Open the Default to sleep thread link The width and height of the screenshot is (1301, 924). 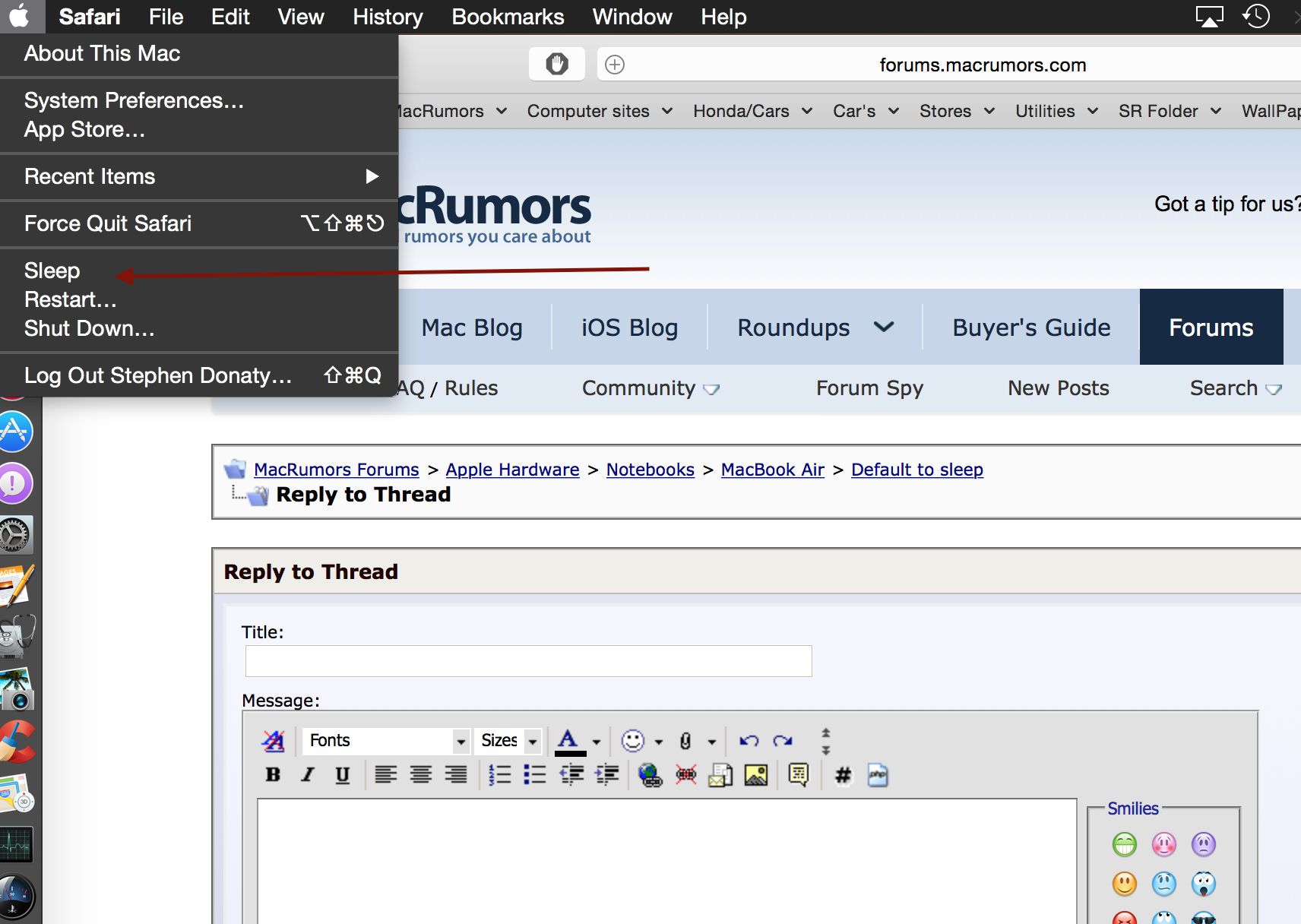(917, 470)
